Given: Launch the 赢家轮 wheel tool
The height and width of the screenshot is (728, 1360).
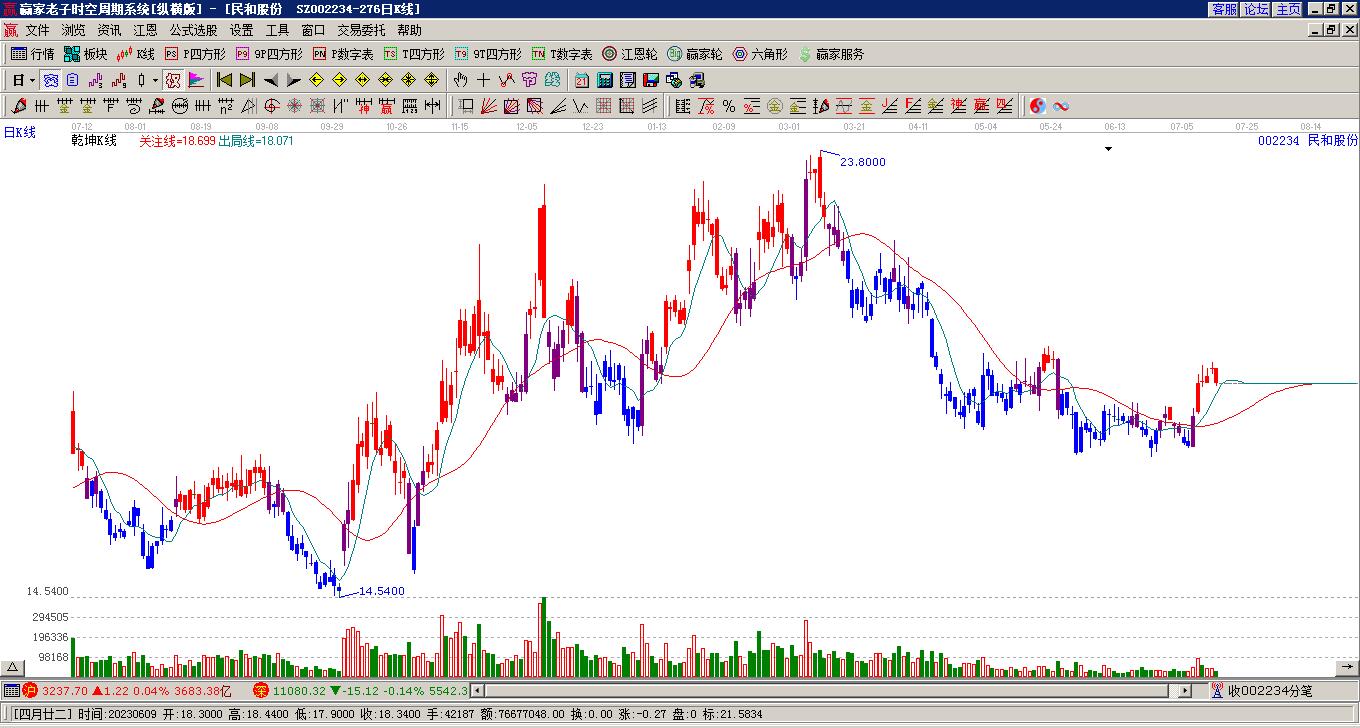Looking at the screenshot, I should [x=695, y=54].
